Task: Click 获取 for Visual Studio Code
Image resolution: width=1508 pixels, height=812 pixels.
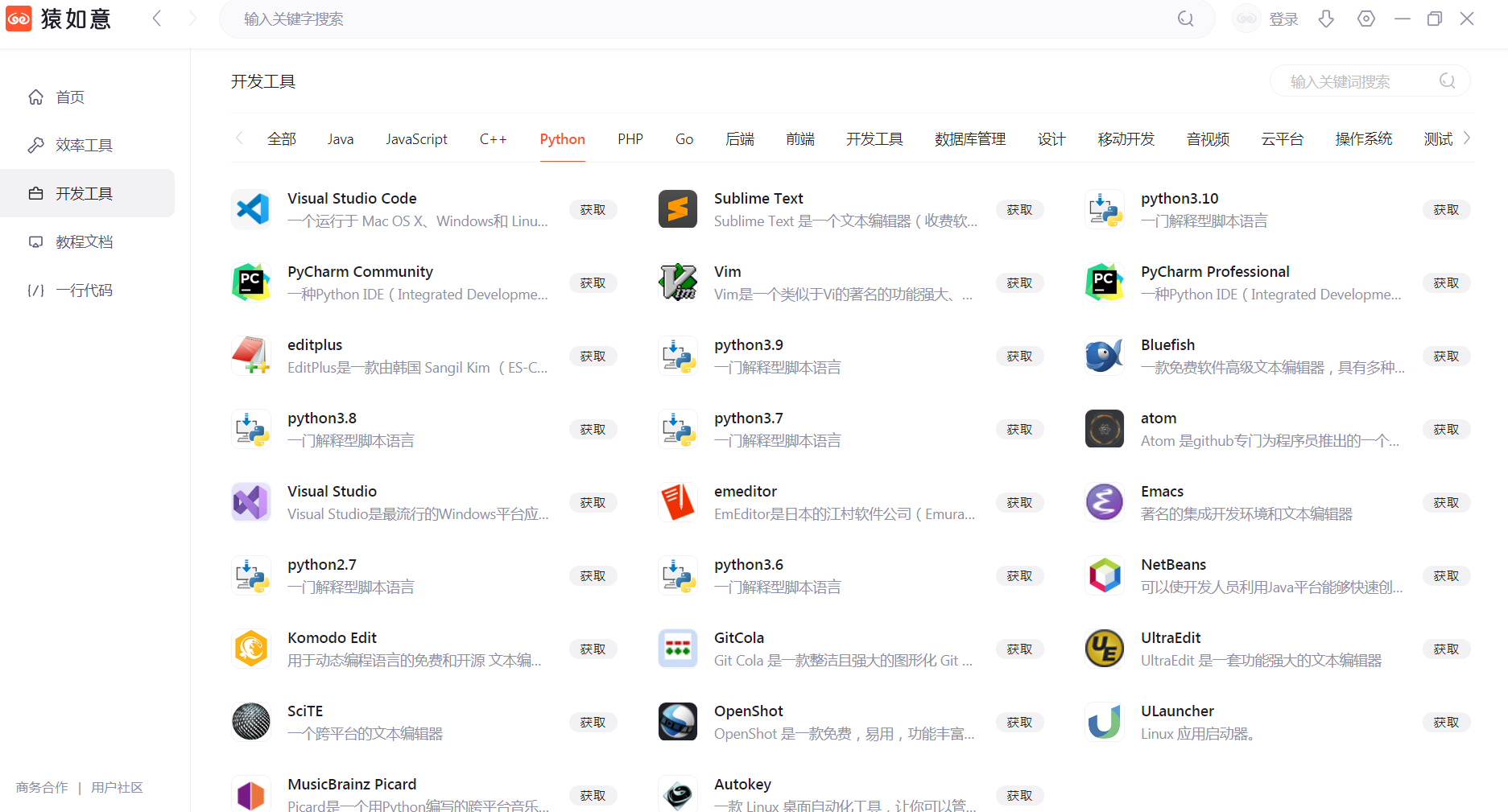Action: tap(593, 210)
